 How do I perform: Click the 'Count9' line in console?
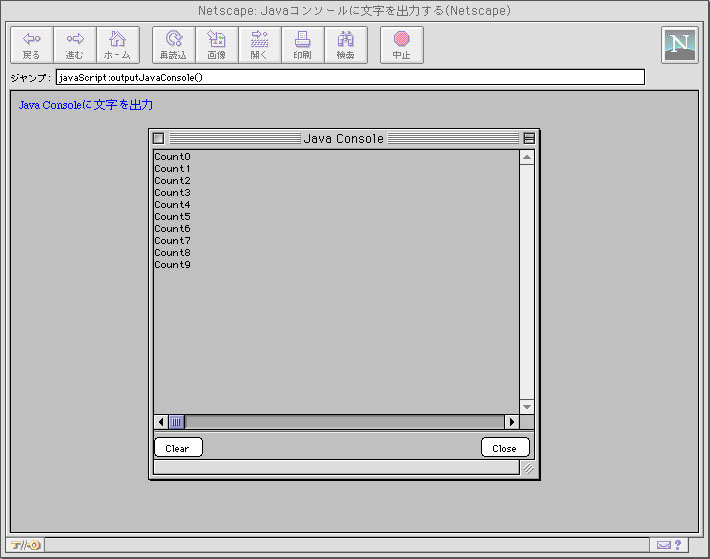(173, 264)
